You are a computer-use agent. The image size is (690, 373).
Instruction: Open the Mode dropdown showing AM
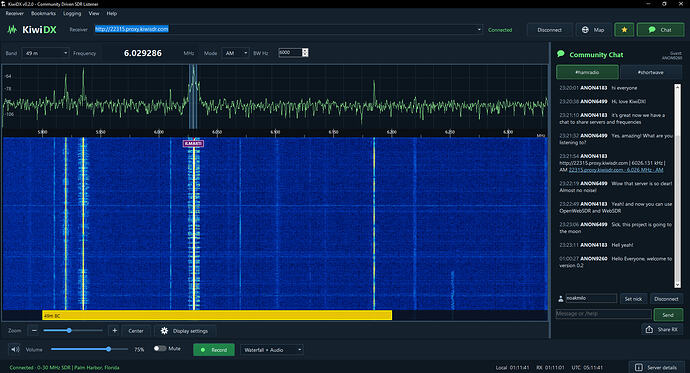pyautogui.click(x=235, y=53)
